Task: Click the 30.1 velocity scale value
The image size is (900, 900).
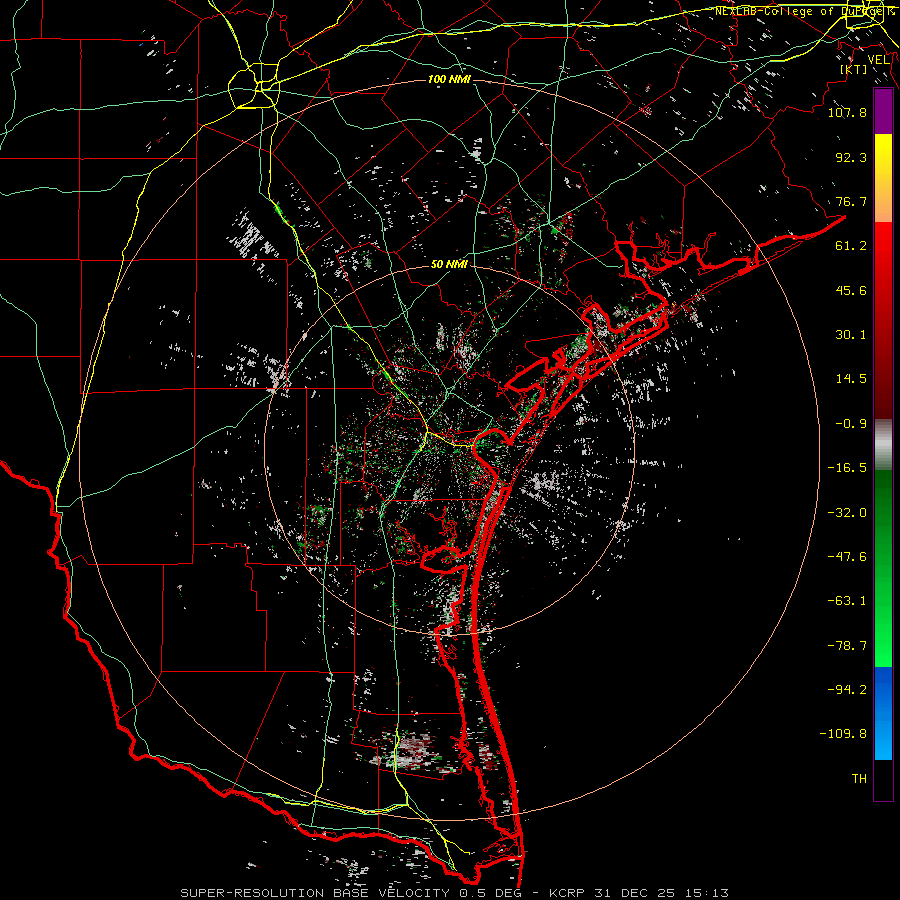Action: click(851, 335)
